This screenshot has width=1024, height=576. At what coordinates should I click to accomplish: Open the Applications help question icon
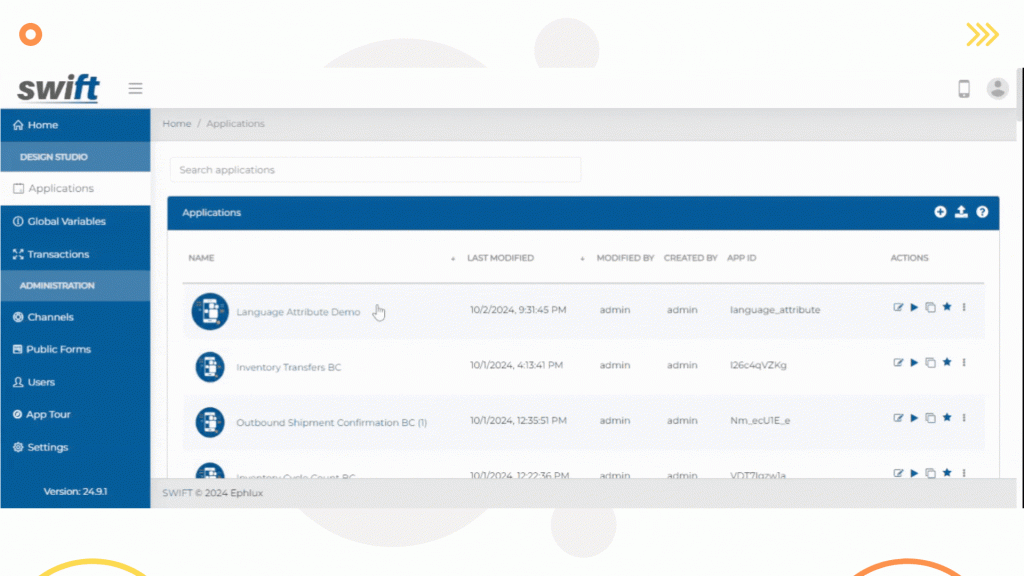[x=982, y=212]
